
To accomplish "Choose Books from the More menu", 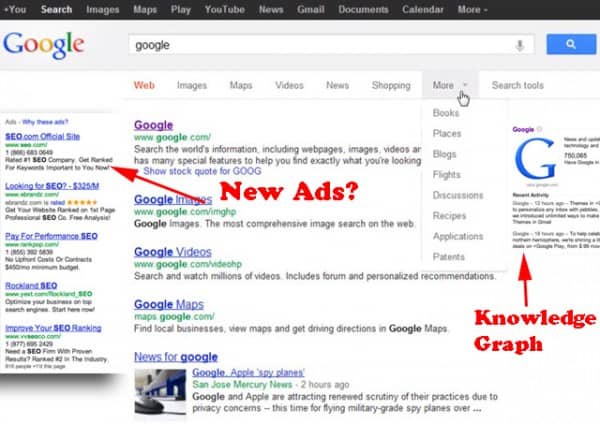I will coord(446,113).
